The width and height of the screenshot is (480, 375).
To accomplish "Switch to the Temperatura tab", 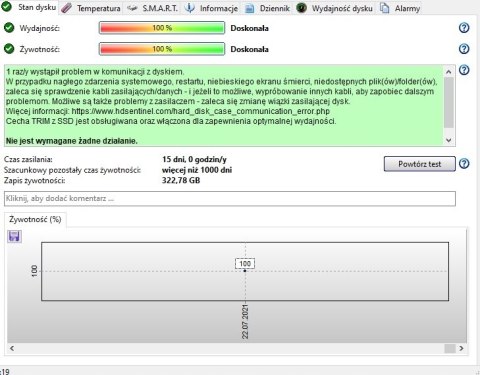I will tap(92, 8).
